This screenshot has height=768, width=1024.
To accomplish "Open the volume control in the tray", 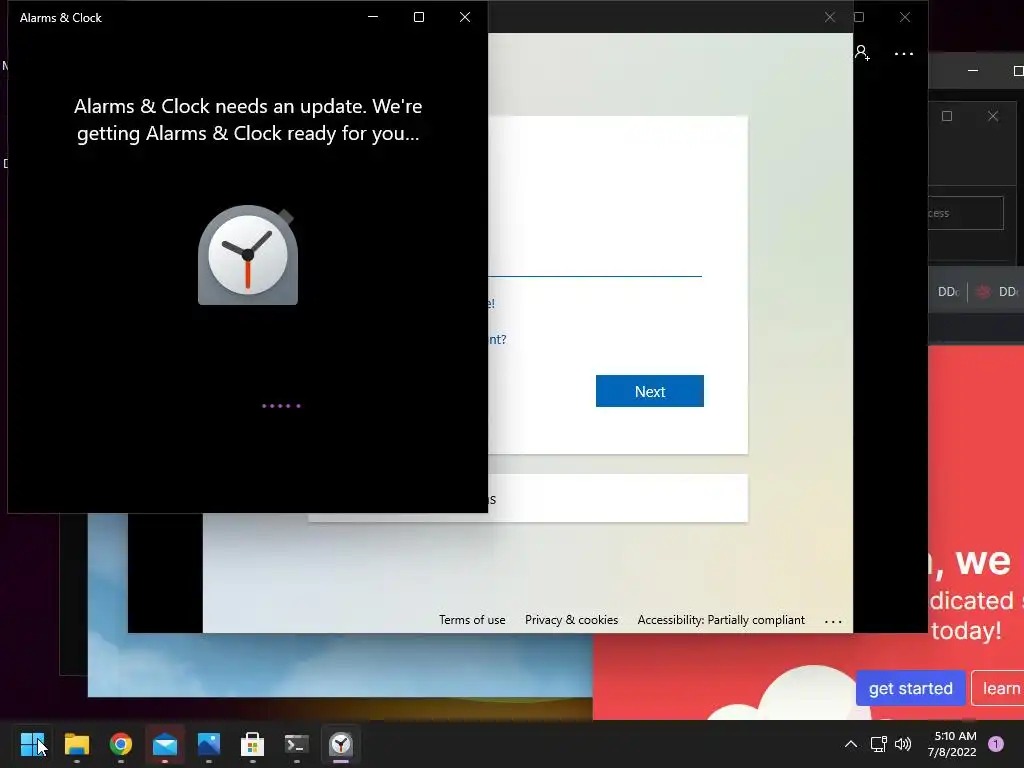I will (903, 744).
